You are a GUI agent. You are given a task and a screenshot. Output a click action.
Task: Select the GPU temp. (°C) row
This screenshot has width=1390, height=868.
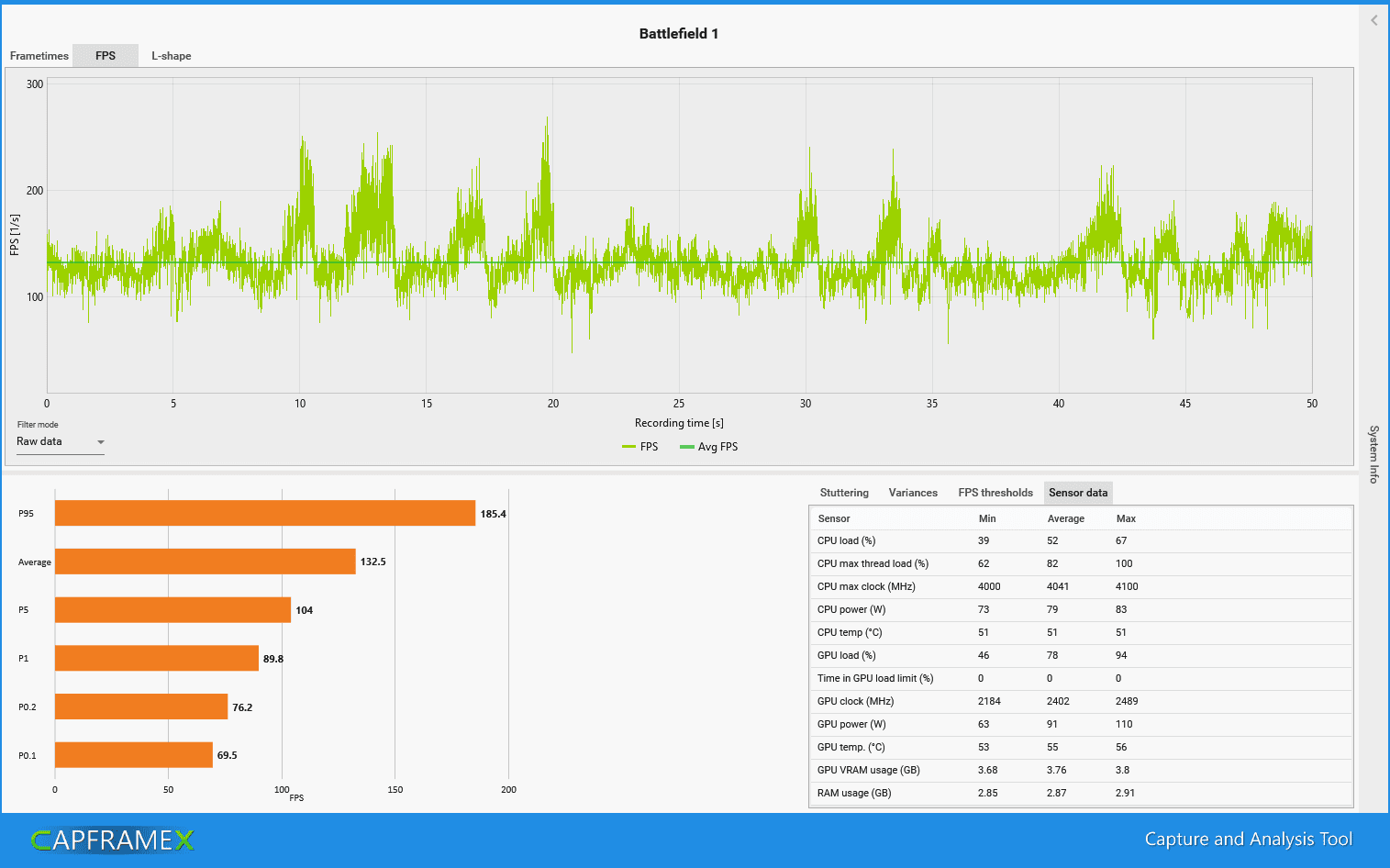click(1082, 748)
